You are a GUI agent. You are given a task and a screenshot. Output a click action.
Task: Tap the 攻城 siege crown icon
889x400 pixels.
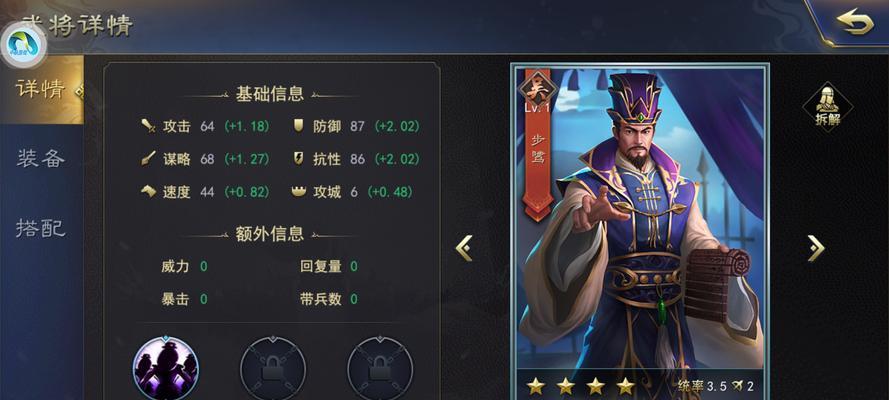[298, 192]
